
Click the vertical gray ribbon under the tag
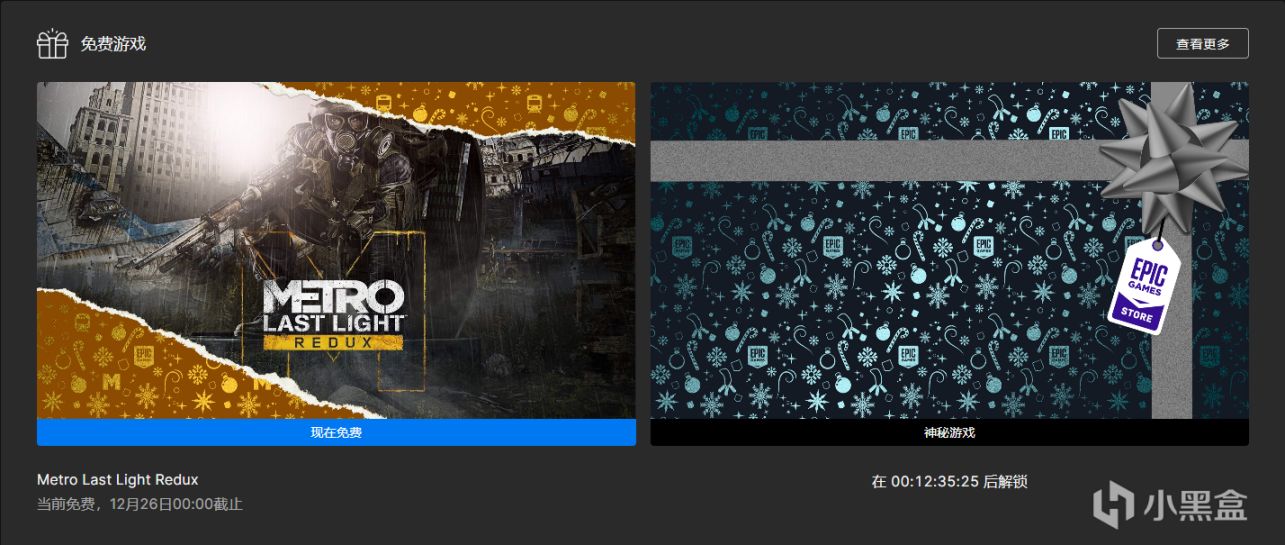[1172, 370]
